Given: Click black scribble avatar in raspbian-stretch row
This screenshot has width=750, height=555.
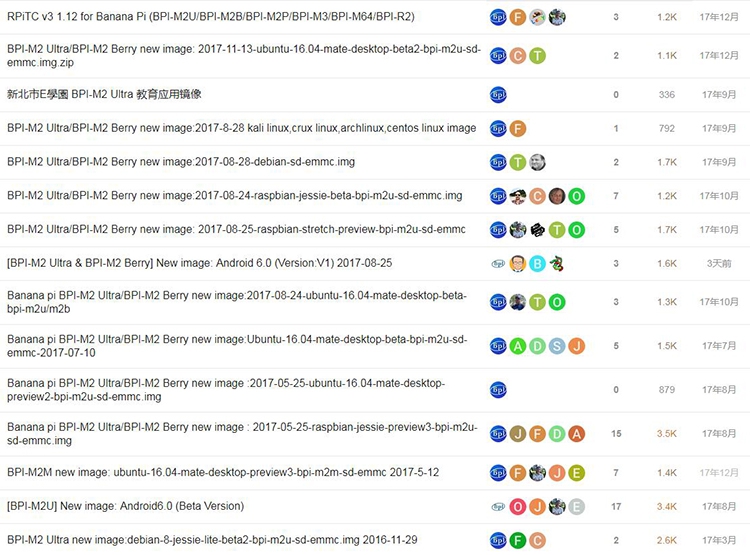Looking at the screenshot, I should click(537, 230).
